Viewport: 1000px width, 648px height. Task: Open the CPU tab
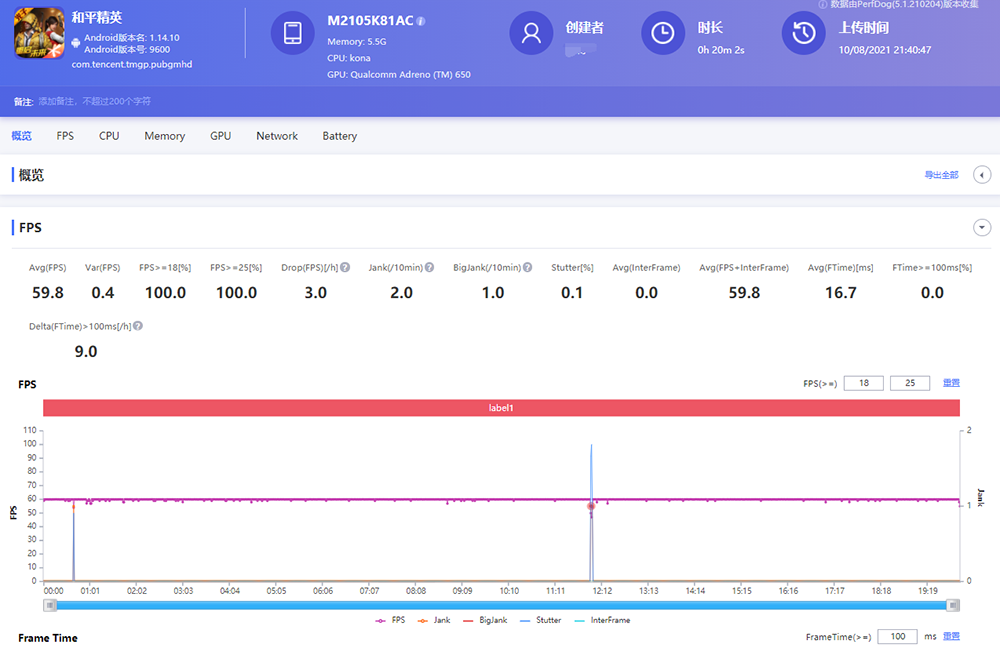pos(109,136)
